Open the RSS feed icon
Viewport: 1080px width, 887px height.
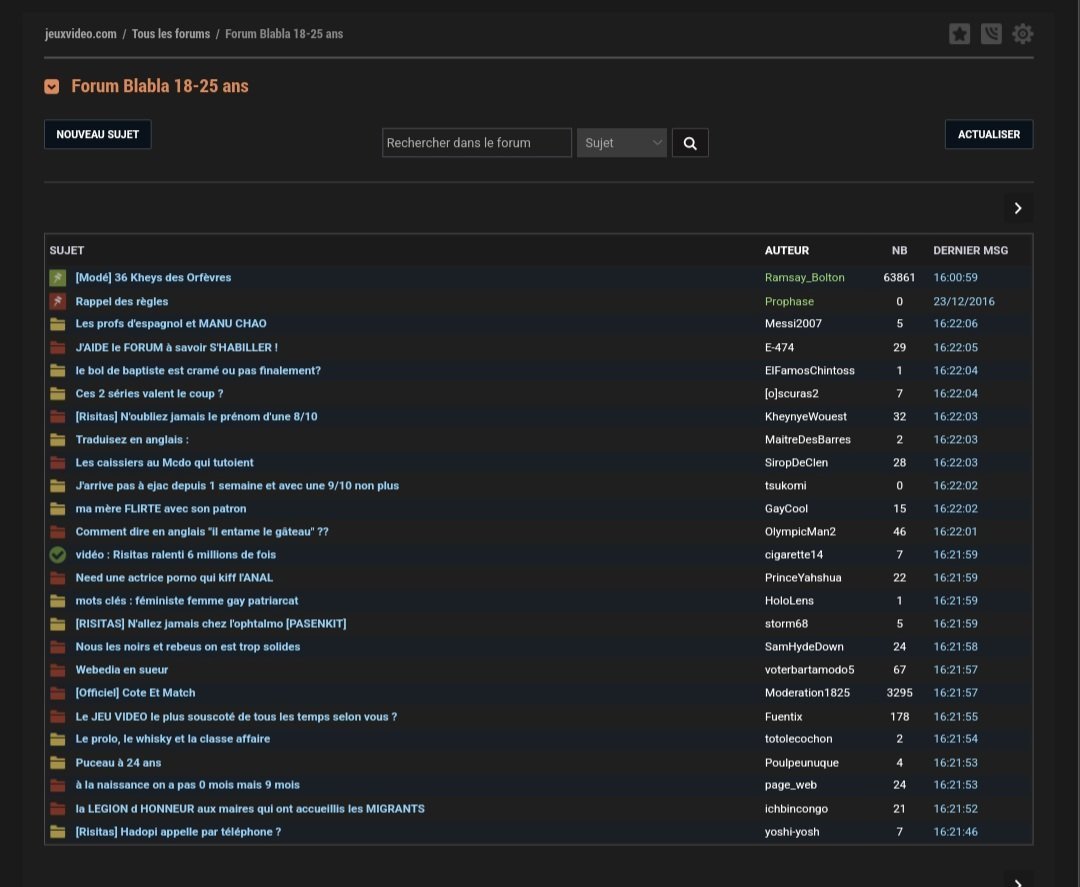point(990,34)
